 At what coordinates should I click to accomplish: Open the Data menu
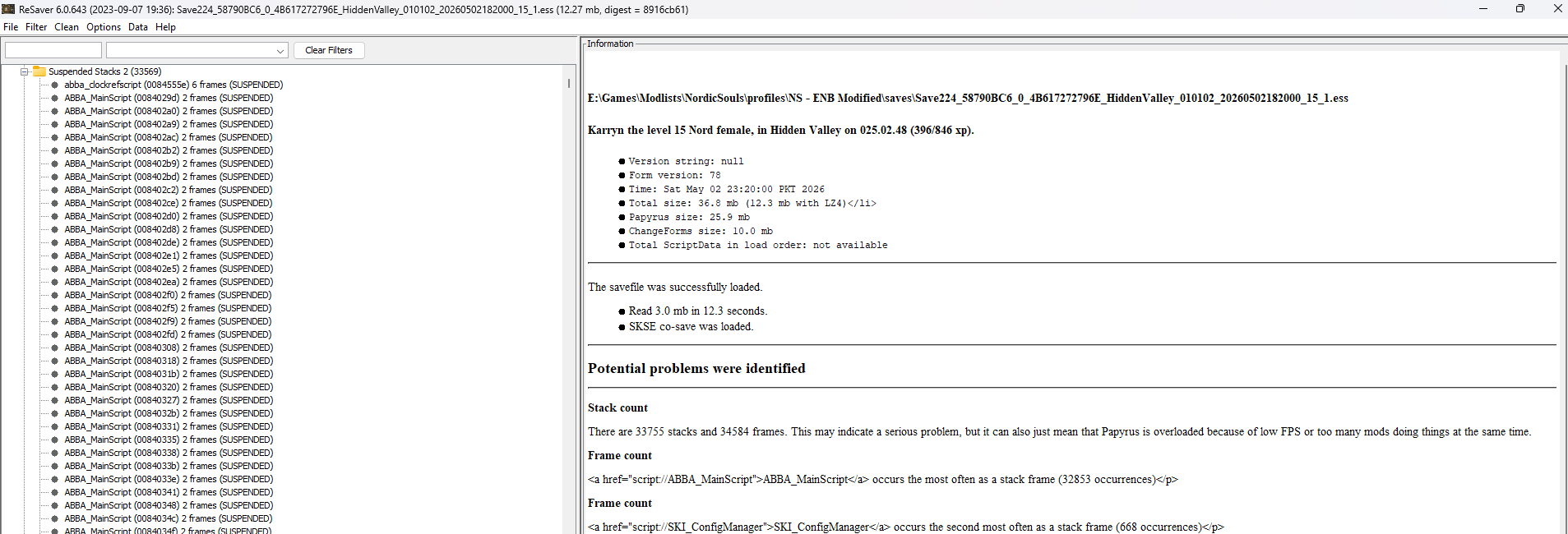point(138,27)
